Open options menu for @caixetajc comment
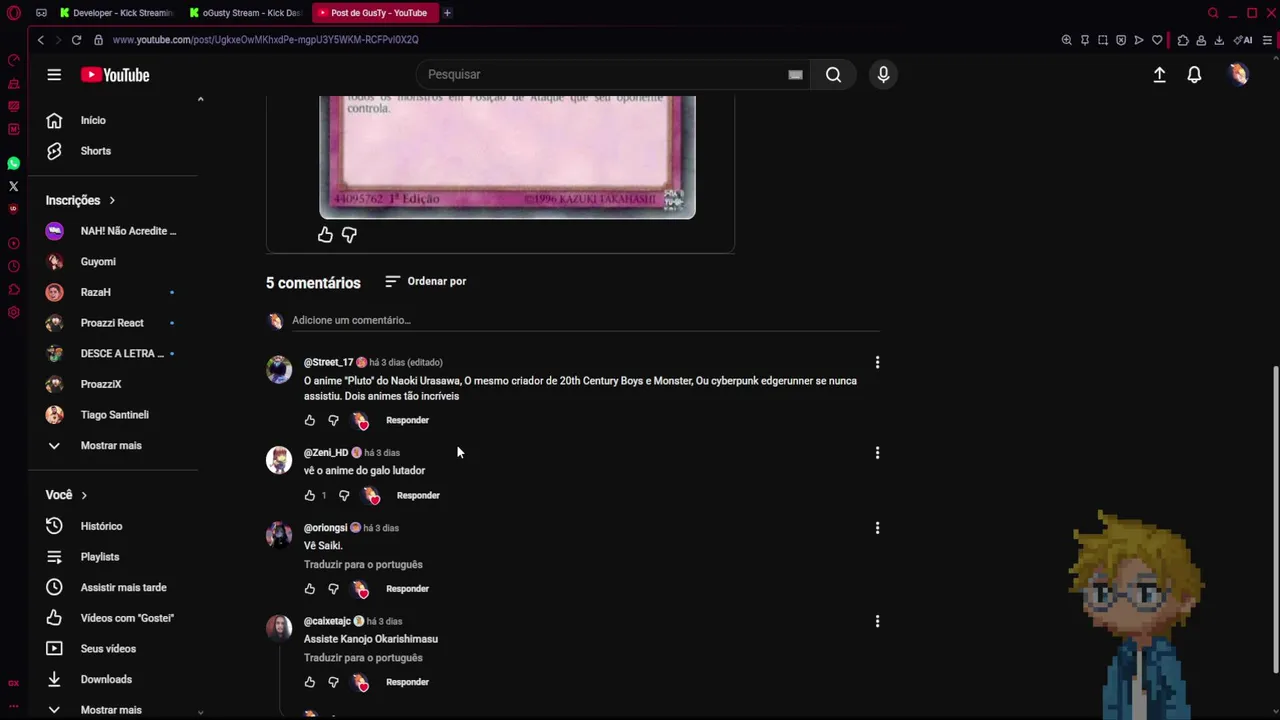 click(x=877, y=621)
